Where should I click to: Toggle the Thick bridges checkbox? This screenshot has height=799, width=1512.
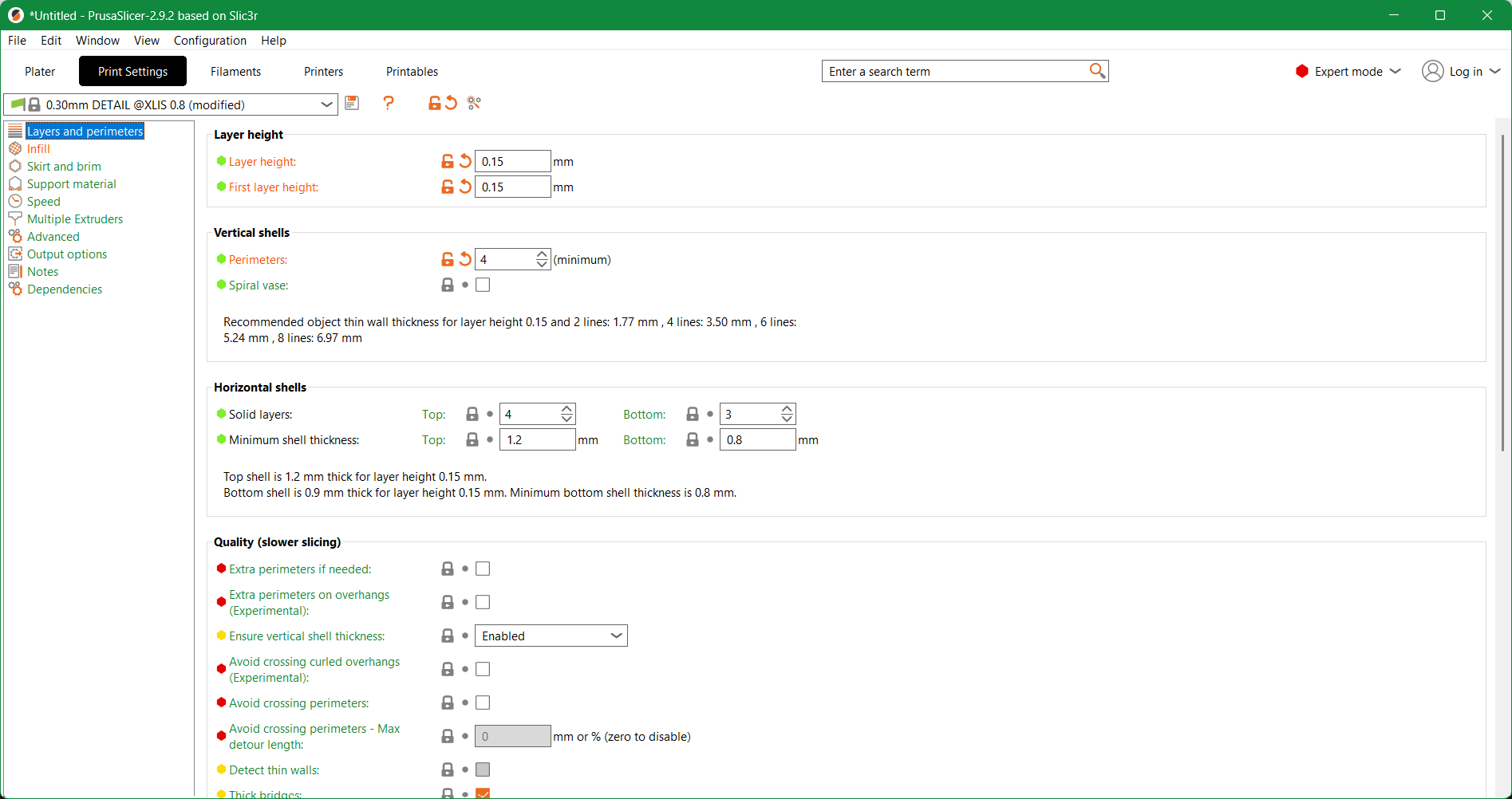pos(483,793)
